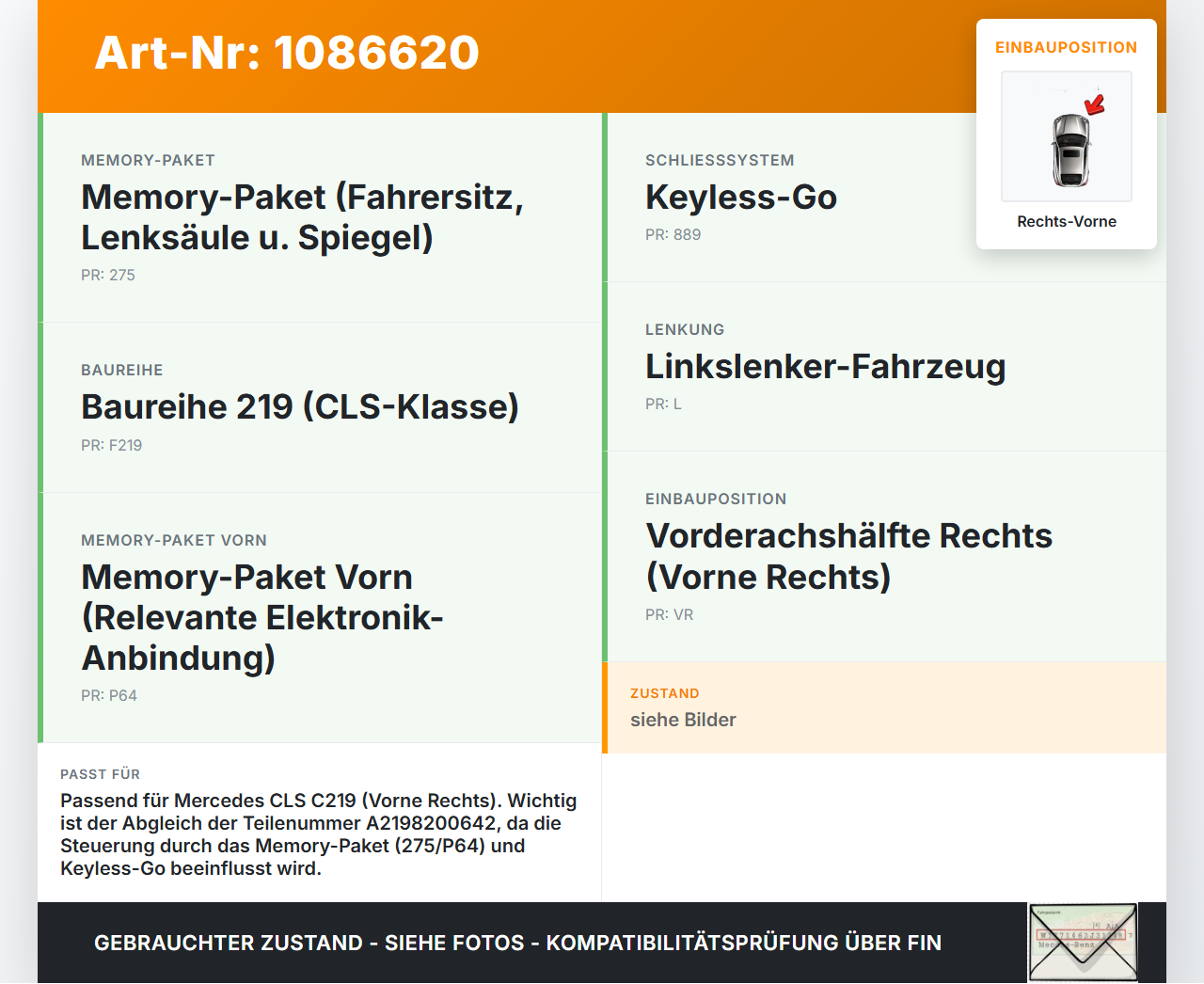Click the orange "ZUSTAND" label
Viewport: 1204px width, 984px height.
[665, 693]
